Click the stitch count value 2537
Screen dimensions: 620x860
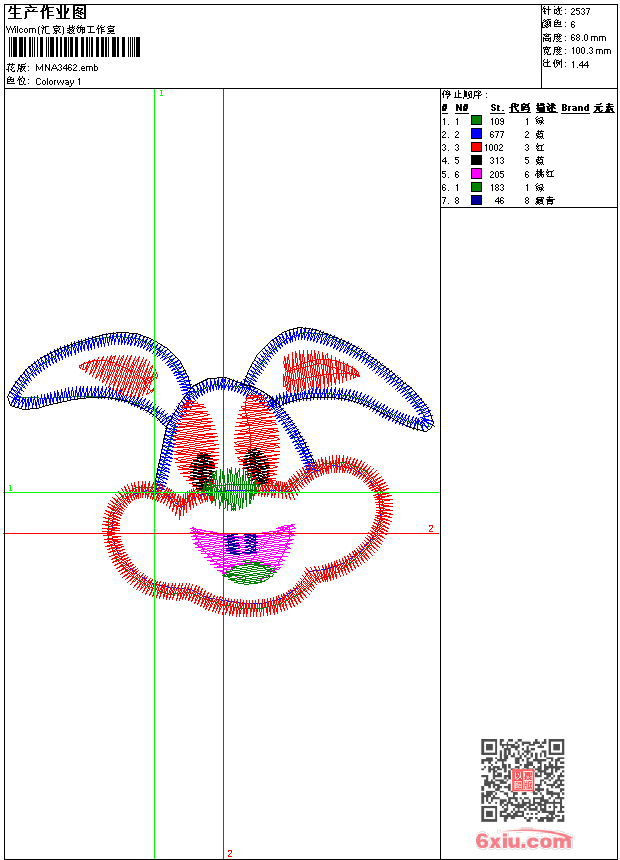click(x=580, y=11)
